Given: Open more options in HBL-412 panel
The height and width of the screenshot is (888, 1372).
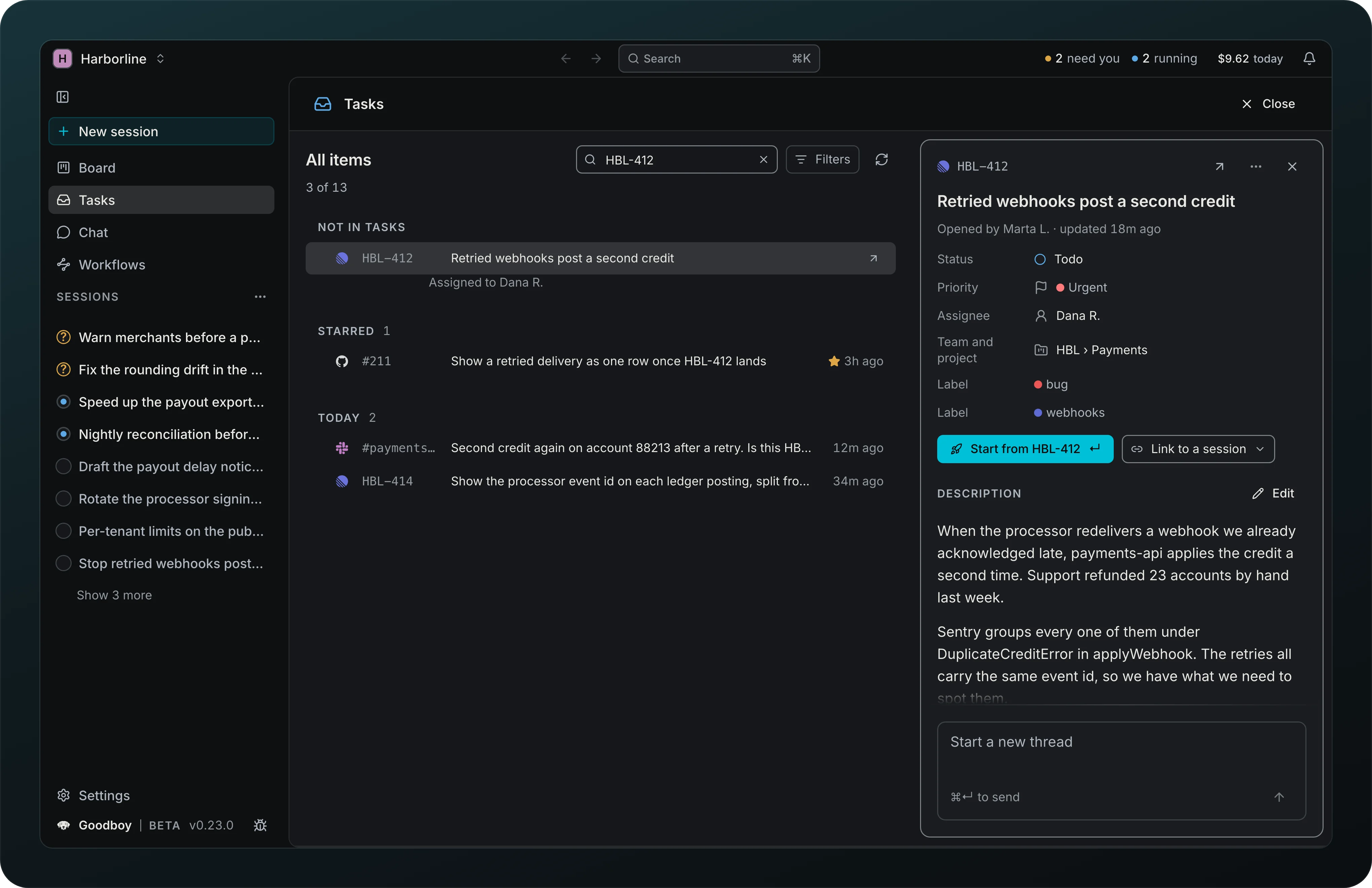Looking at the screenshot, I should 1256,166.
